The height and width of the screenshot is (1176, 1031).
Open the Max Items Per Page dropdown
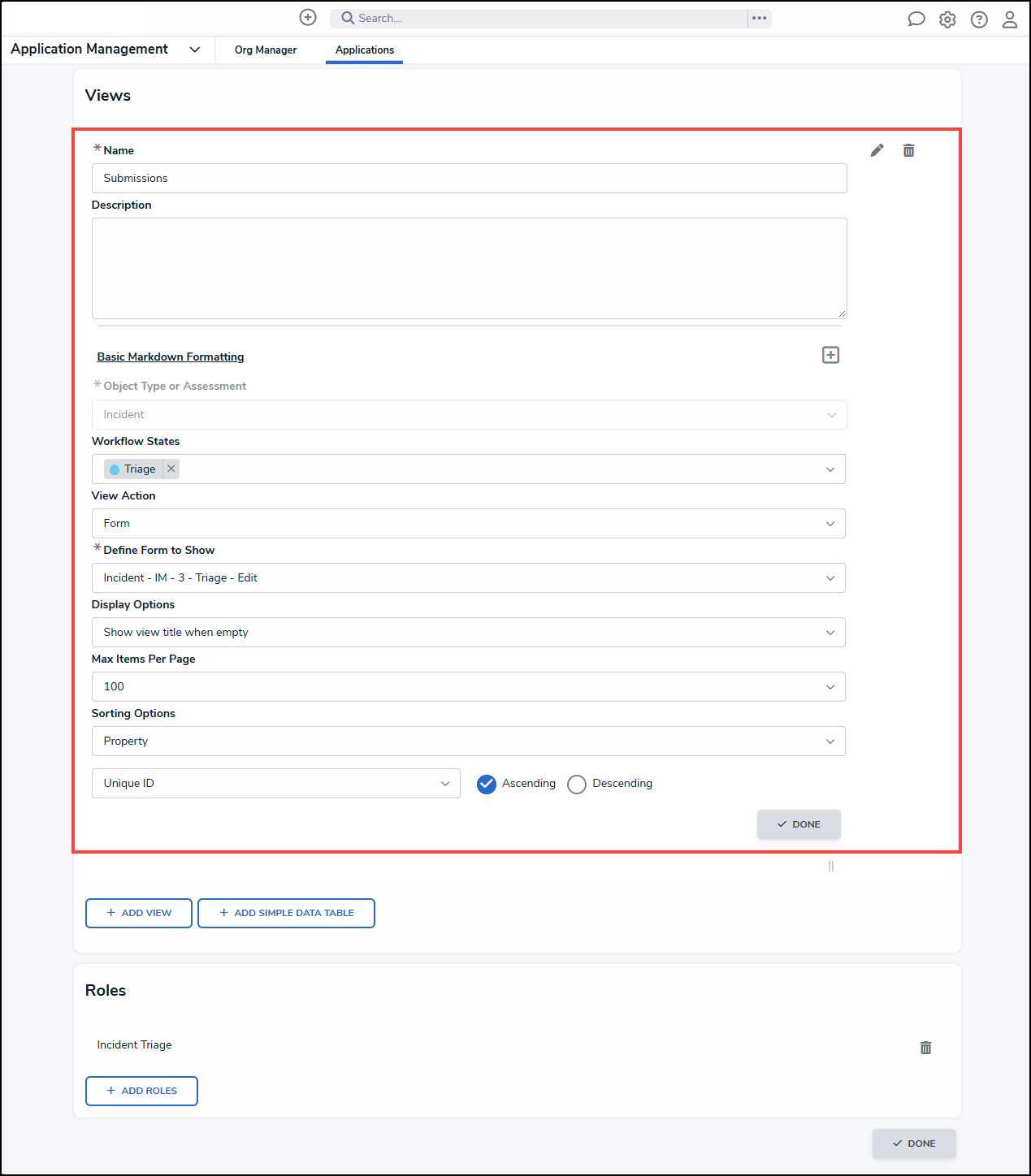[469, 687]
